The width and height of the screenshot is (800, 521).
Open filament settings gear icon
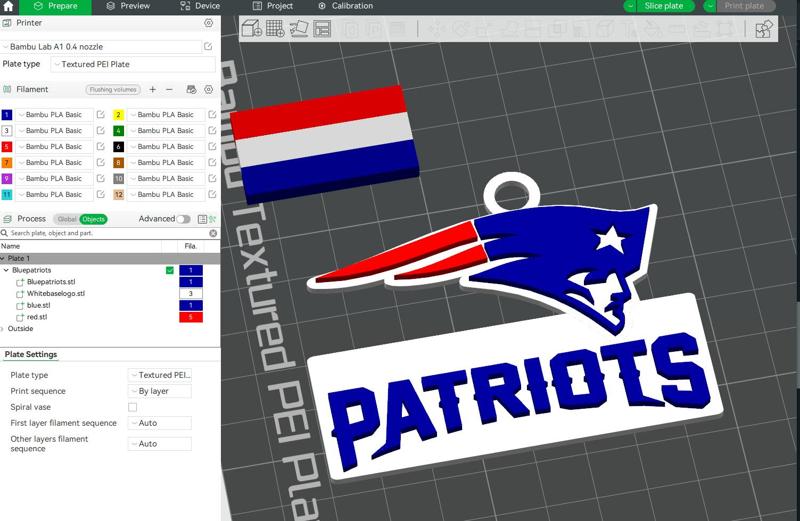[208, 89]
